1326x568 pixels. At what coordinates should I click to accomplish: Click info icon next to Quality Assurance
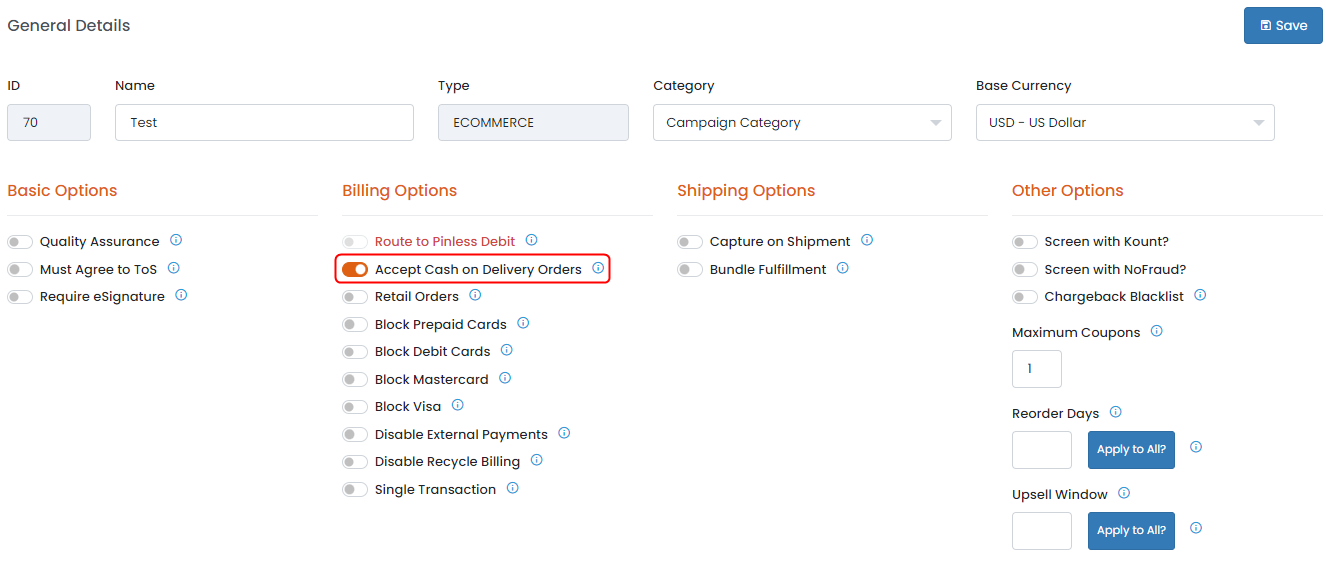(176, 241)
